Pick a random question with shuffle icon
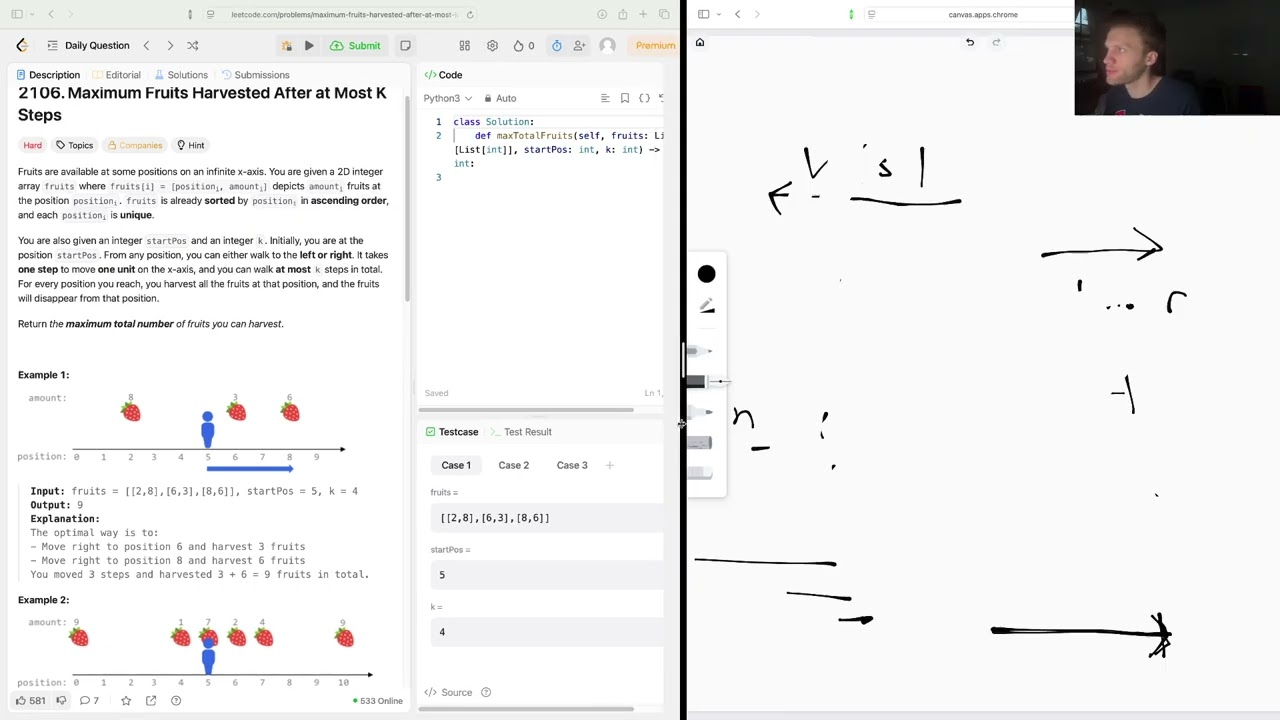The image size is (1280, 720). coord(193,45)
